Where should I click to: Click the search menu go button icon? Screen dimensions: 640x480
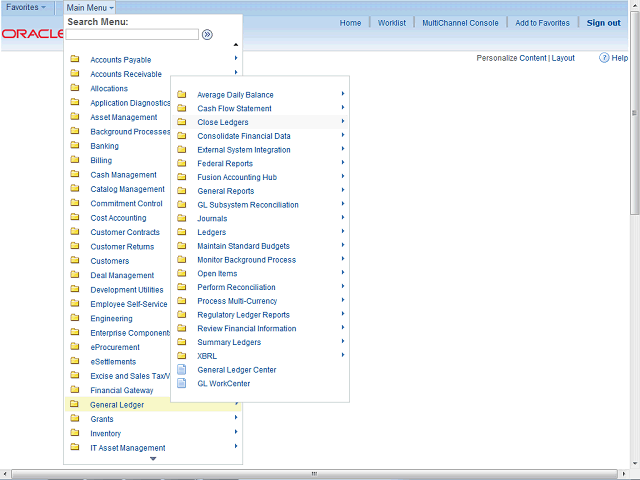207,34
